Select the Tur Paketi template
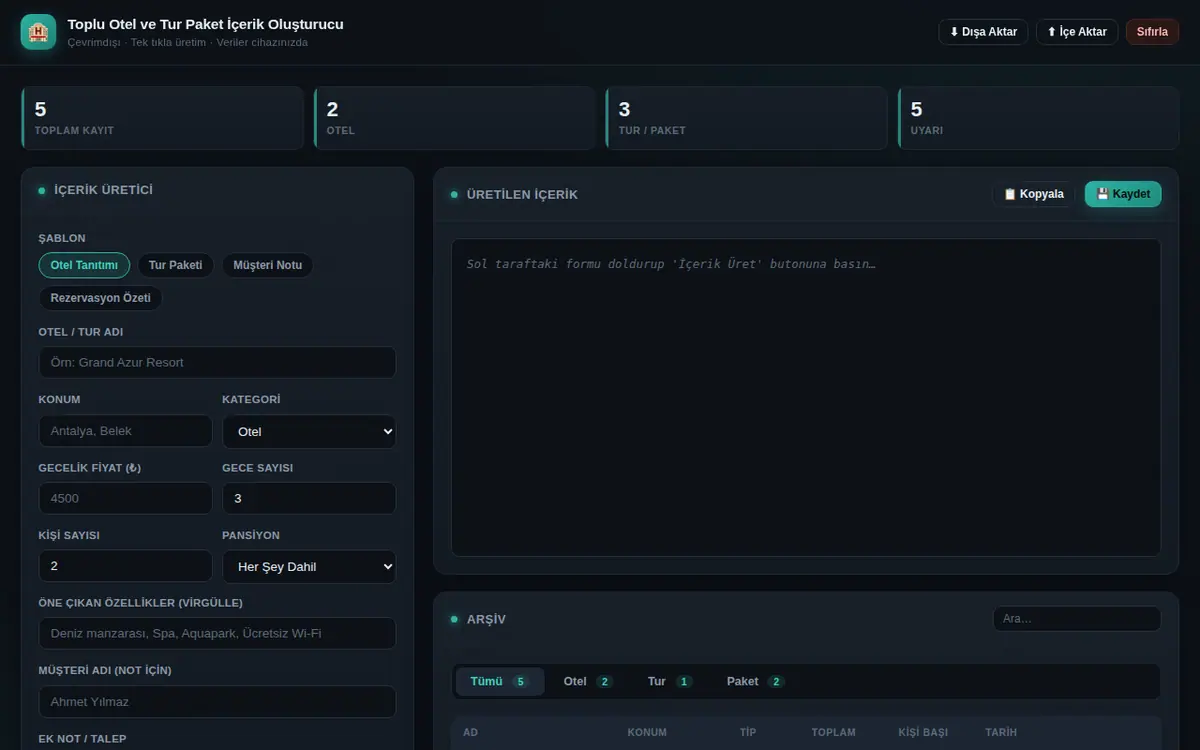Screen dimensions: 1200x750 176,265
